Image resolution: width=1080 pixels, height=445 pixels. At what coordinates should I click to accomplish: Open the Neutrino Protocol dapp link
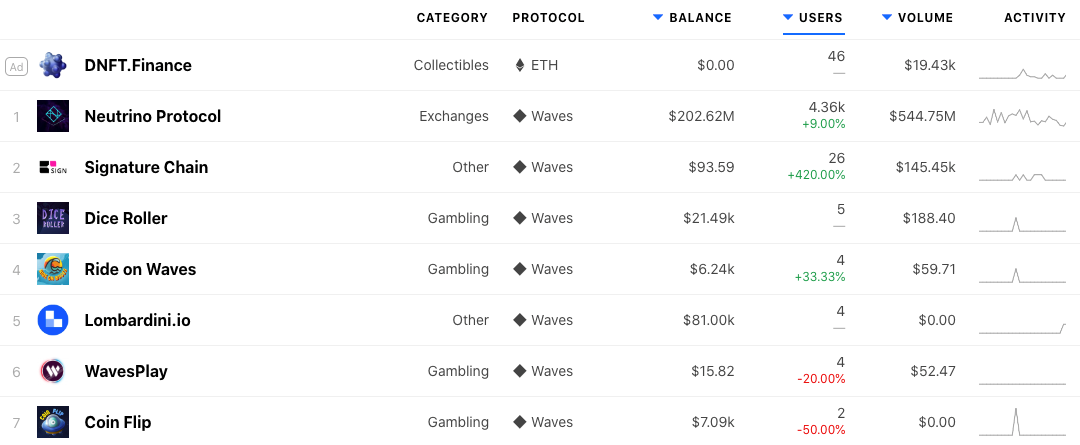(x=153, y=116)
